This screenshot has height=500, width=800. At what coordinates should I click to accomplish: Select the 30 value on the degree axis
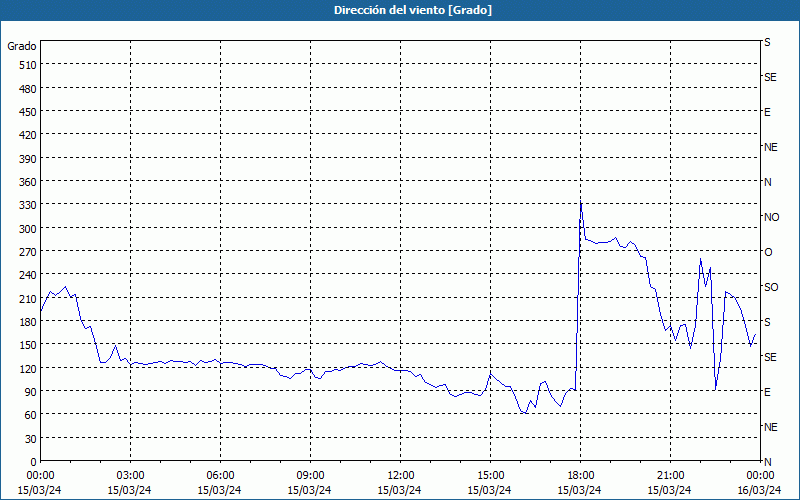click(x=31, y=439)
